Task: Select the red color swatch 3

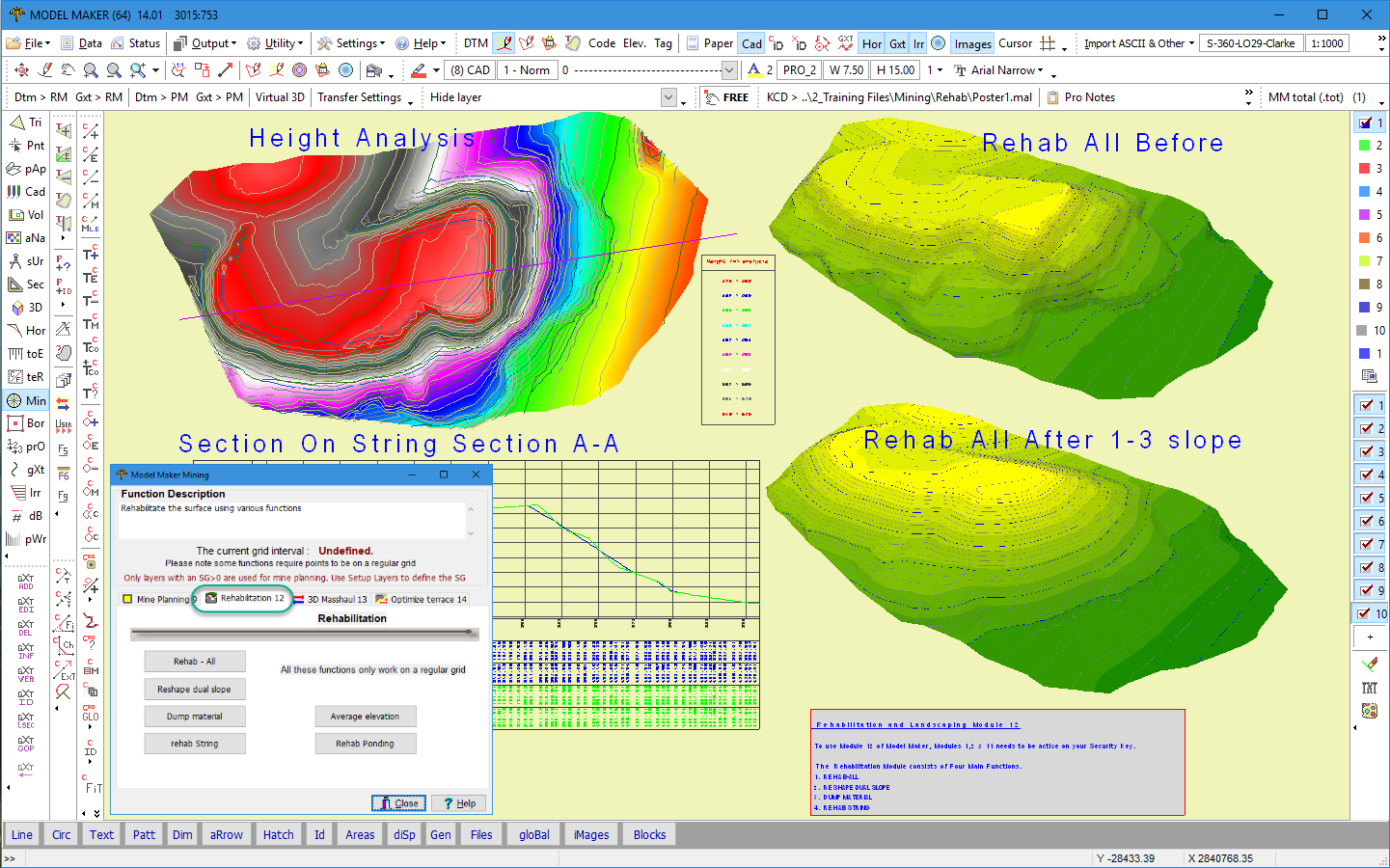Action: 1364,169
